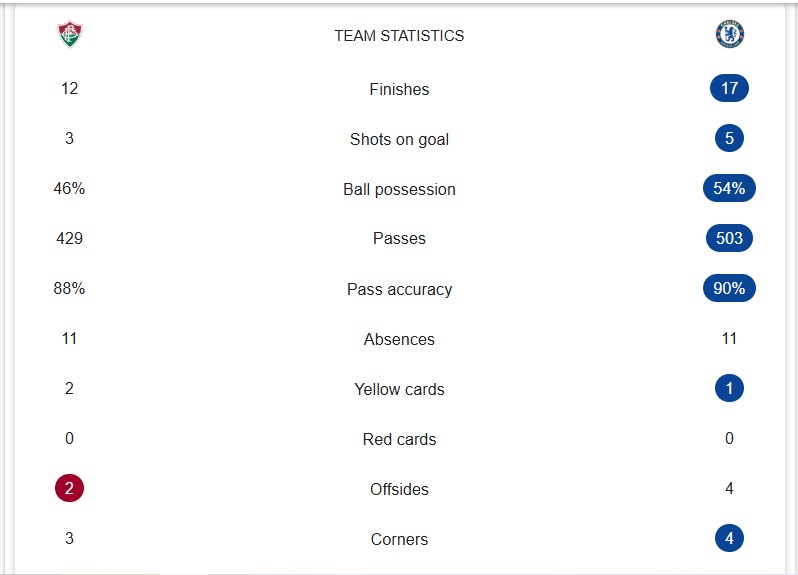This screenshot has width=798, height=575.
Task: Click the Ball possession label
Action: 399,189
